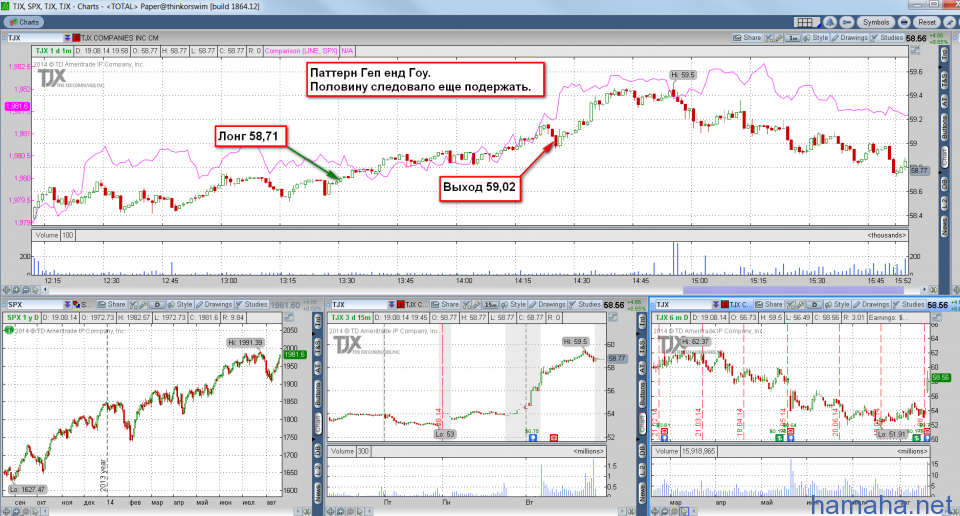Expand SPX chart symbol dropdown arrow
The height and width of the screenshot is (516, 960).
coord(67,304)
